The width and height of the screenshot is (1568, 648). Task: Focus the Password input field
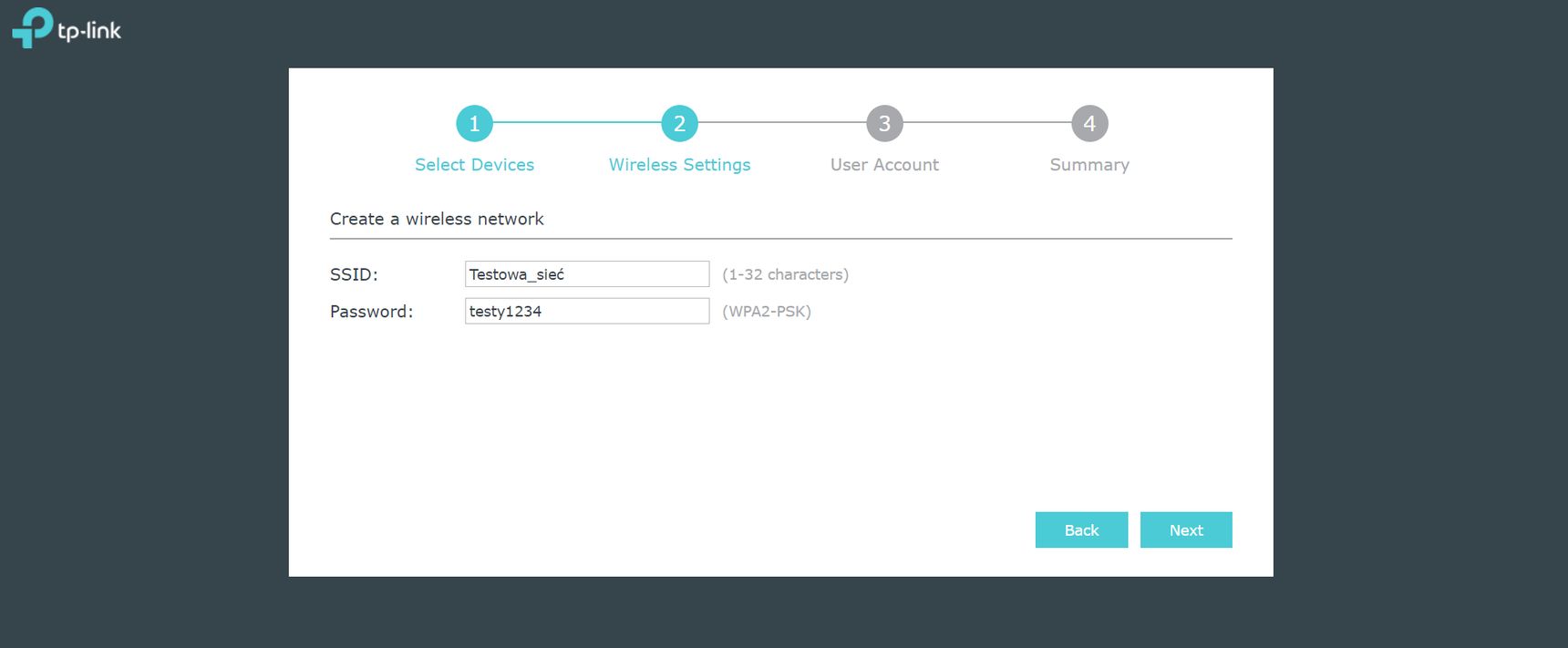point(587,311)
